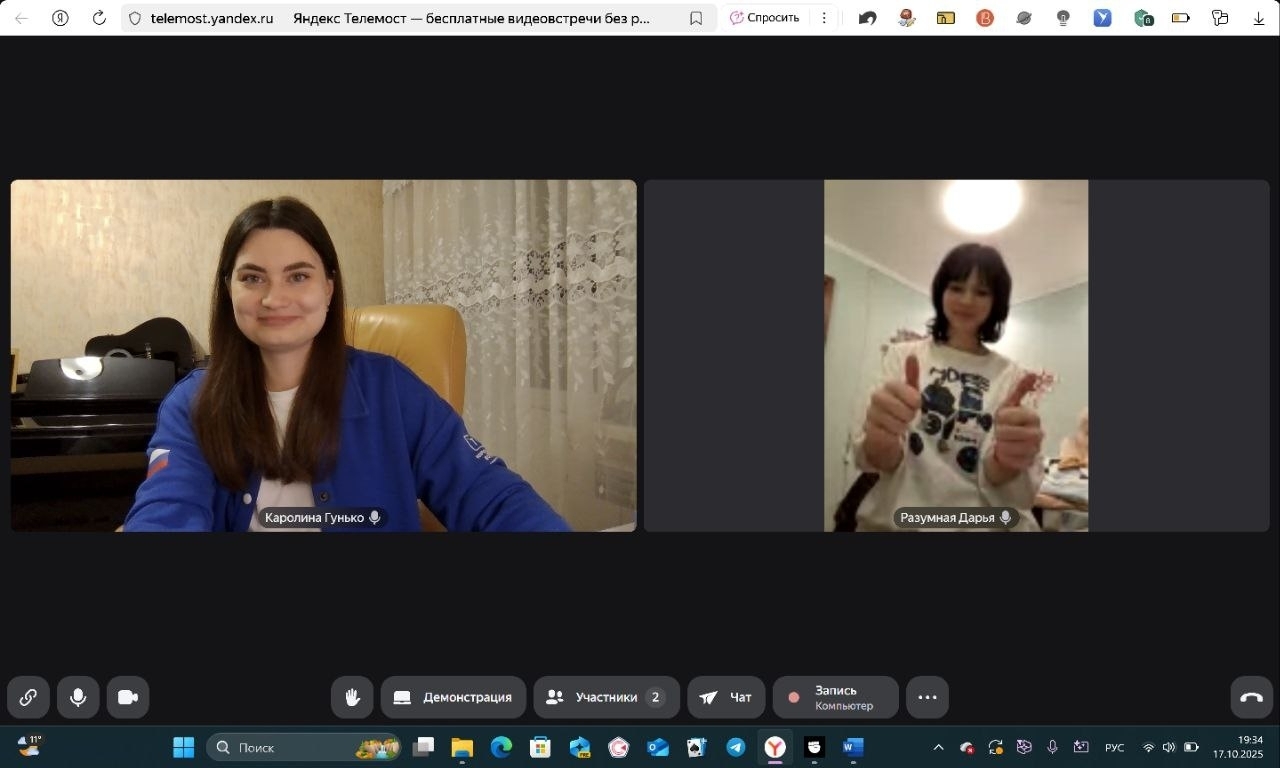End the call with the red phone icon
This screenshot has width=1280, height=768.
point(1251,697)
